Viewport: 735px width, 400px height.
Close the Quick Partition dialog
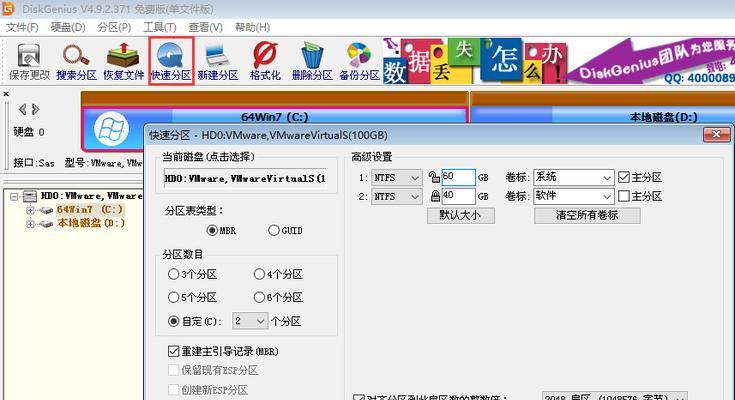[716, 135]
